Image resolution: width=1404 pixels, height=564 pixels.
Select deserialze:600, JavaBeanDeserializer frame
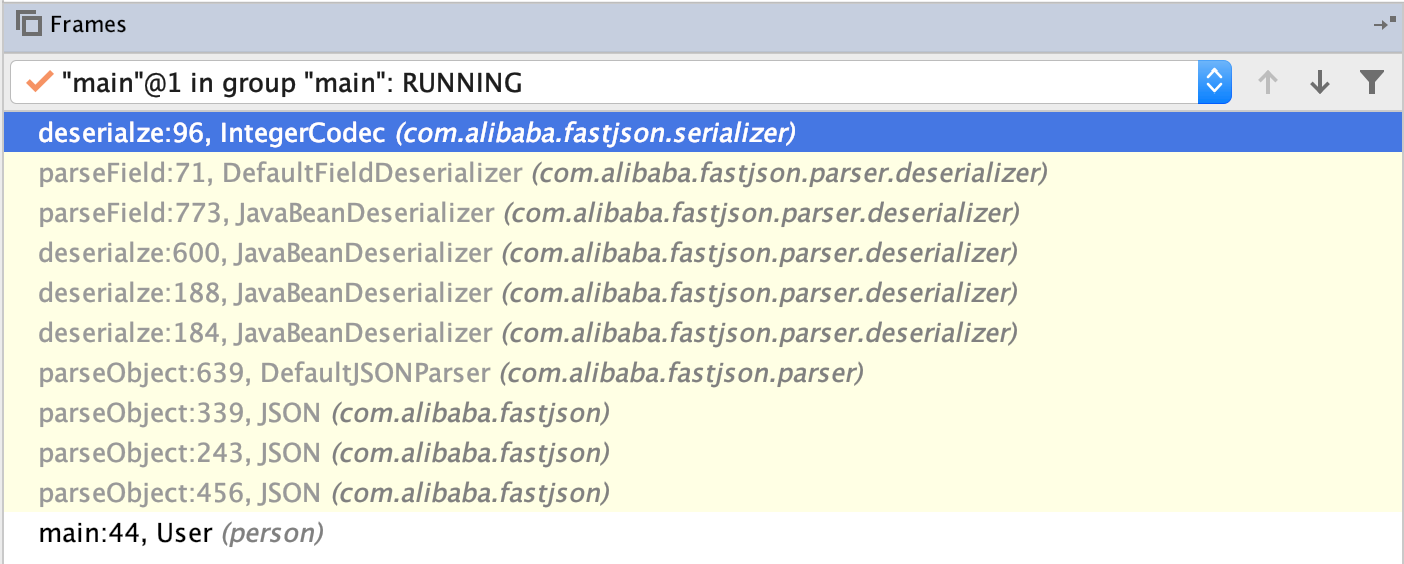(527, 253)
